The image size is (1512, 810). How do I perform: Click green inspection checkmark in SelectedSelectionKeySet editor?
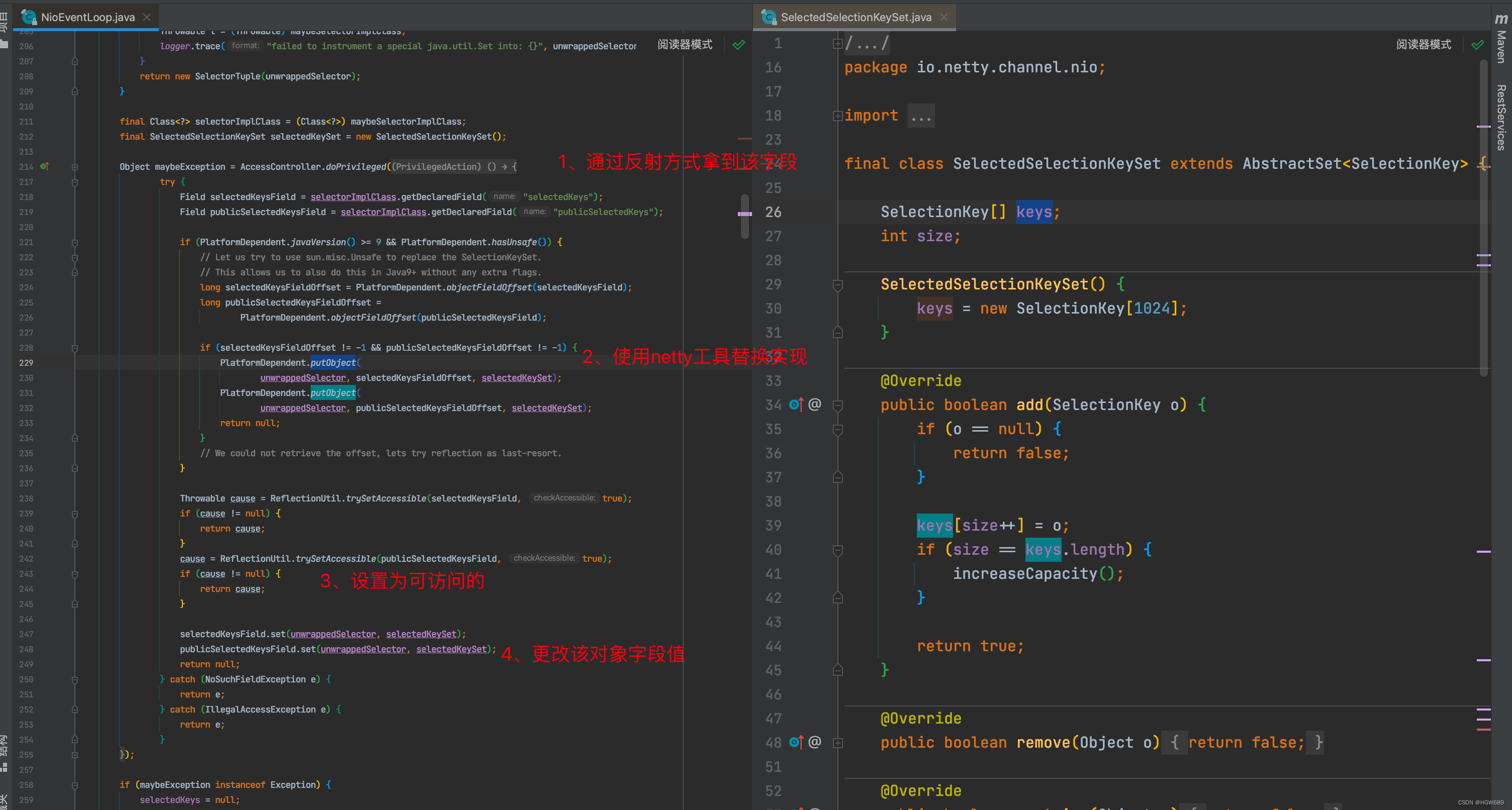pyautogui.click(x=1477, y=45)
